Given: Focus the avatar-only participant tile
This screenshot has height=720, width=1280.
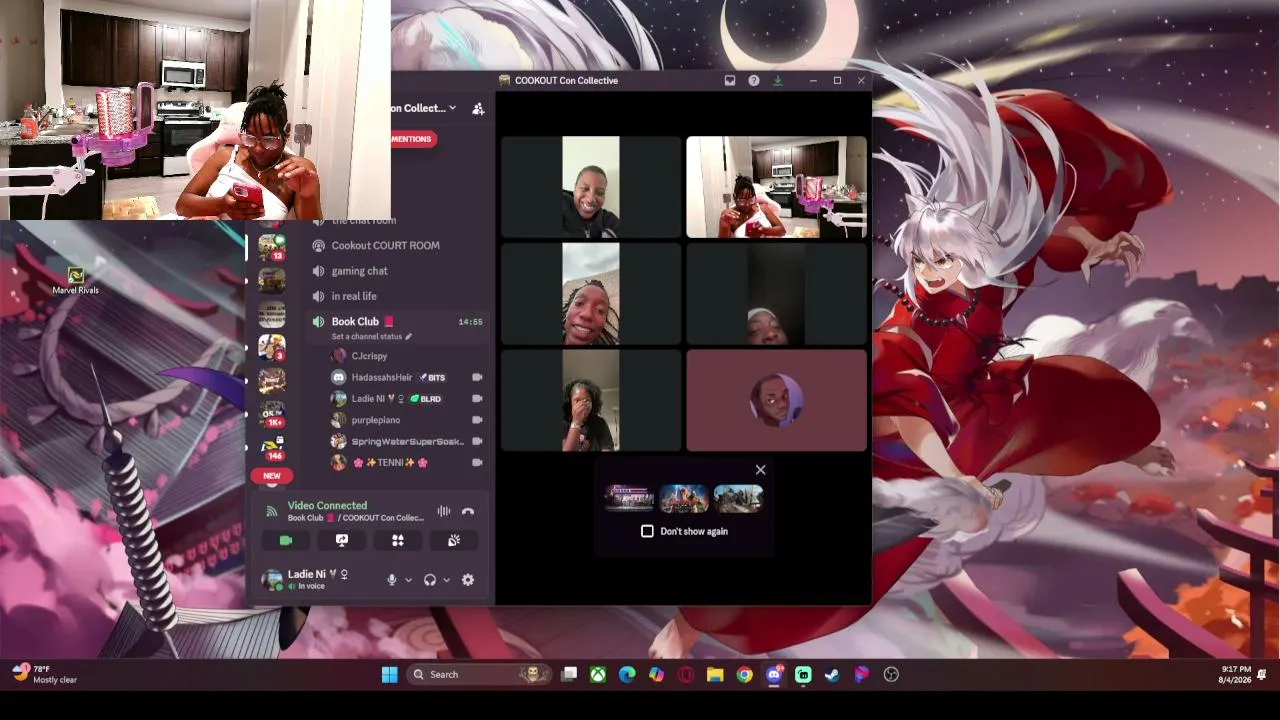Looking at the screenshot, I should coord(777,400).
